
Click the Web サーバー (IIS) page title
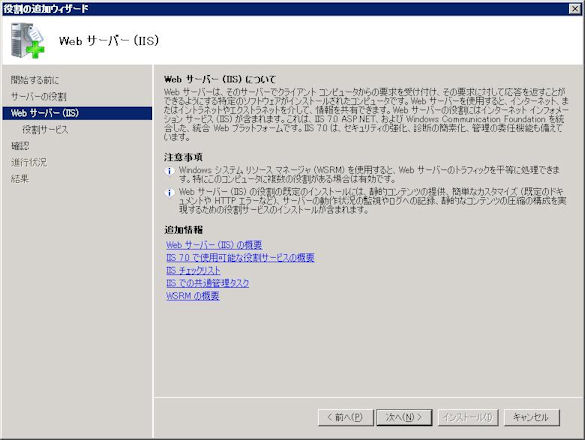pos(109,40)
